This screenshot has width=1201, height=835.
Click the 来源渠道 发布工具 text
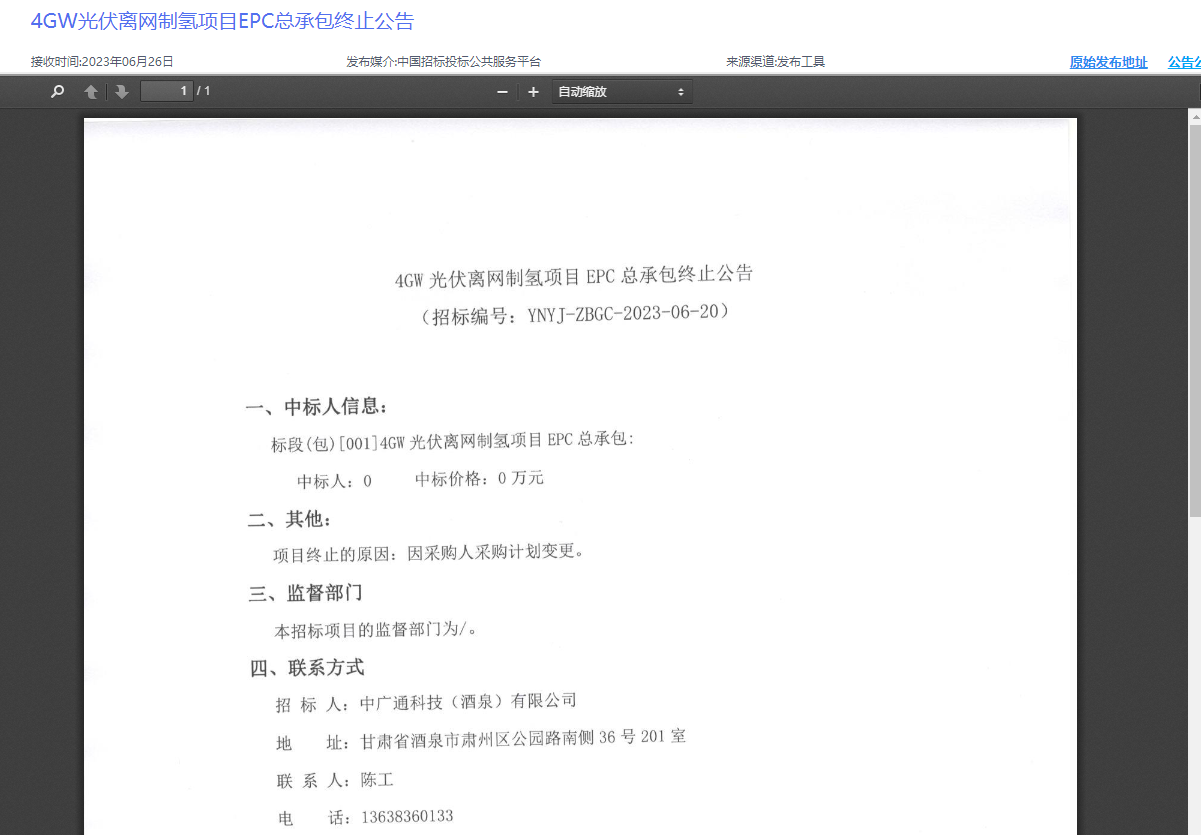775,62
